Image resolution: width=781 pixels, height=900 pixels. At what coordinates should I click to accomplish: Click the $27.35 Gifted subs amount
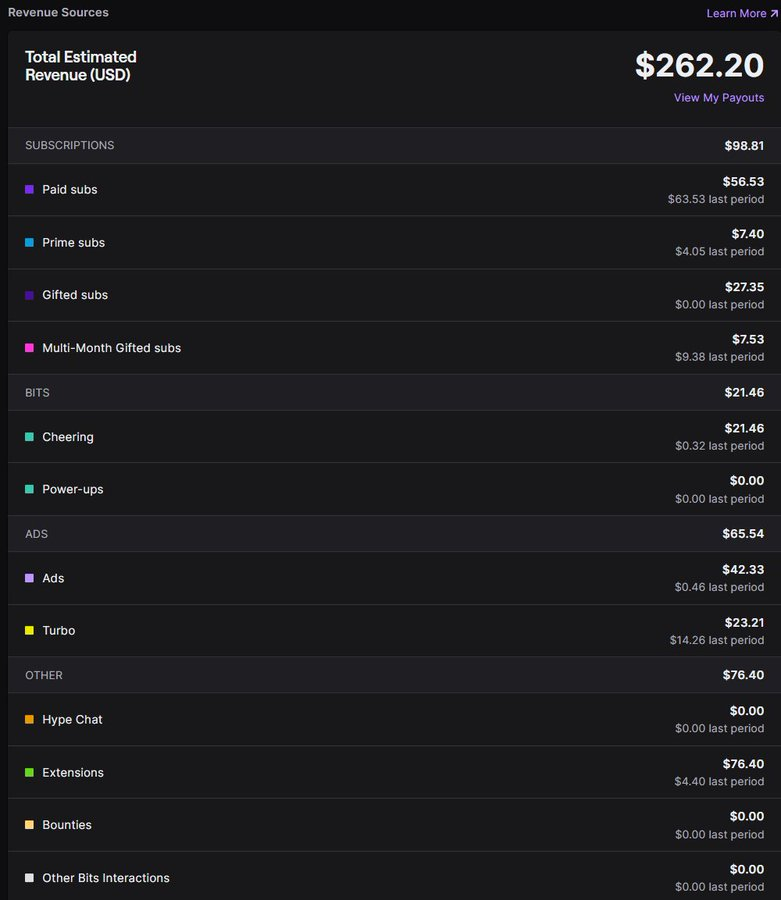click(x=744, y=287)
